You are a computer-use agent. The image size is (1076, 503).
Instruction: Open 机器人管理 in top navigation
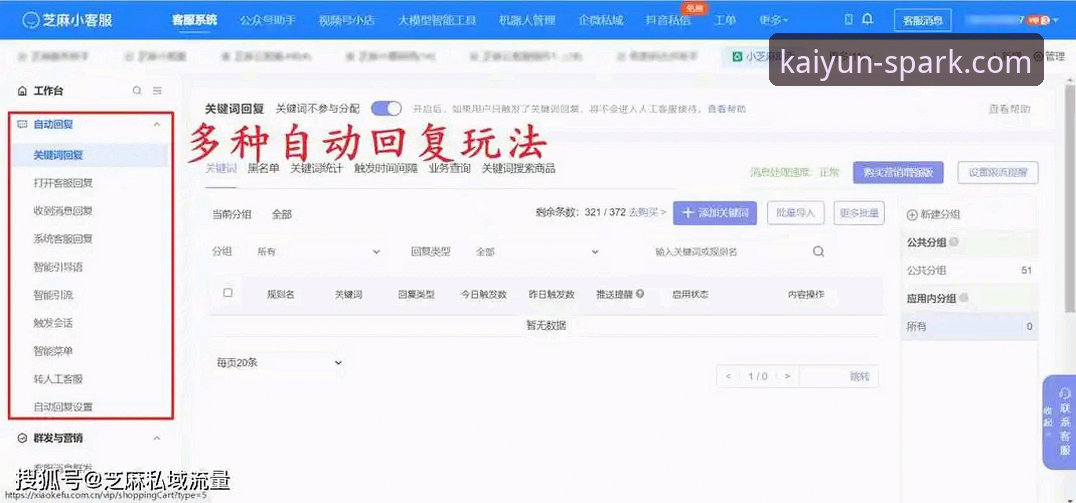[x=527, y=20]
